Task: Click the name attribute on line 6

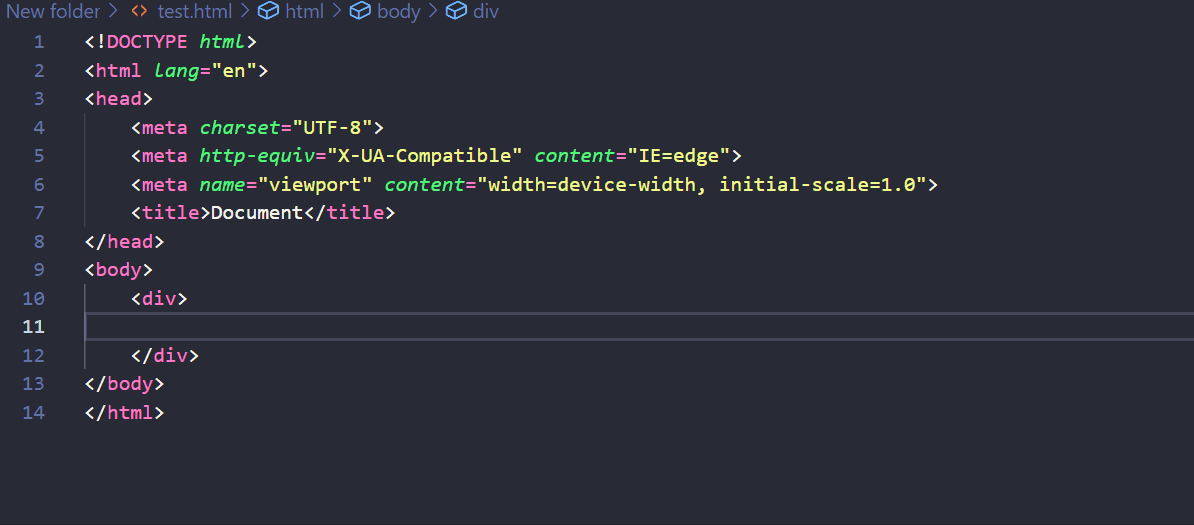Action: pyautogui.click(x=223, y=185)
